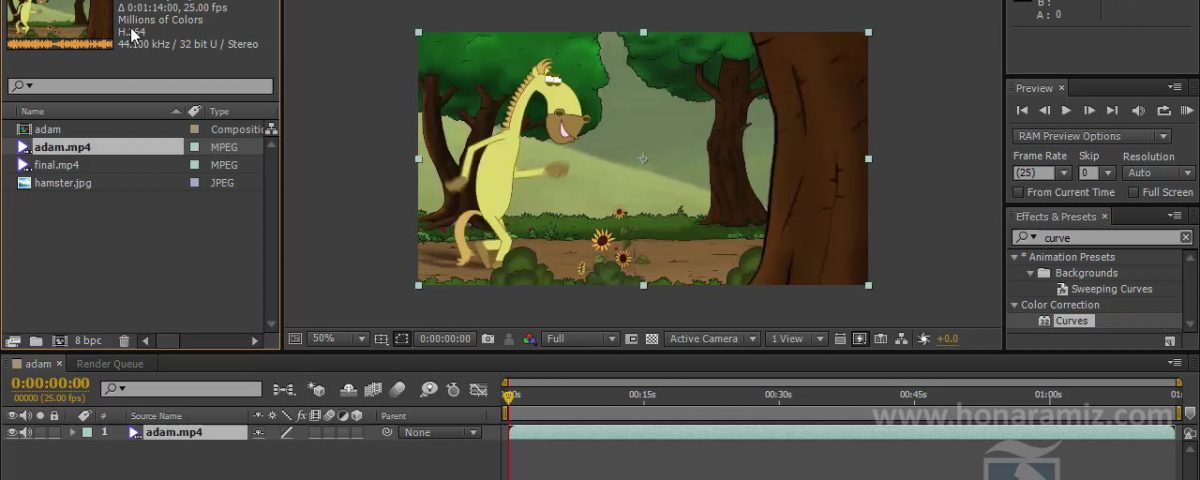
Task: Open the Graph Editor in timeline
Action: (x=479, y=390)
